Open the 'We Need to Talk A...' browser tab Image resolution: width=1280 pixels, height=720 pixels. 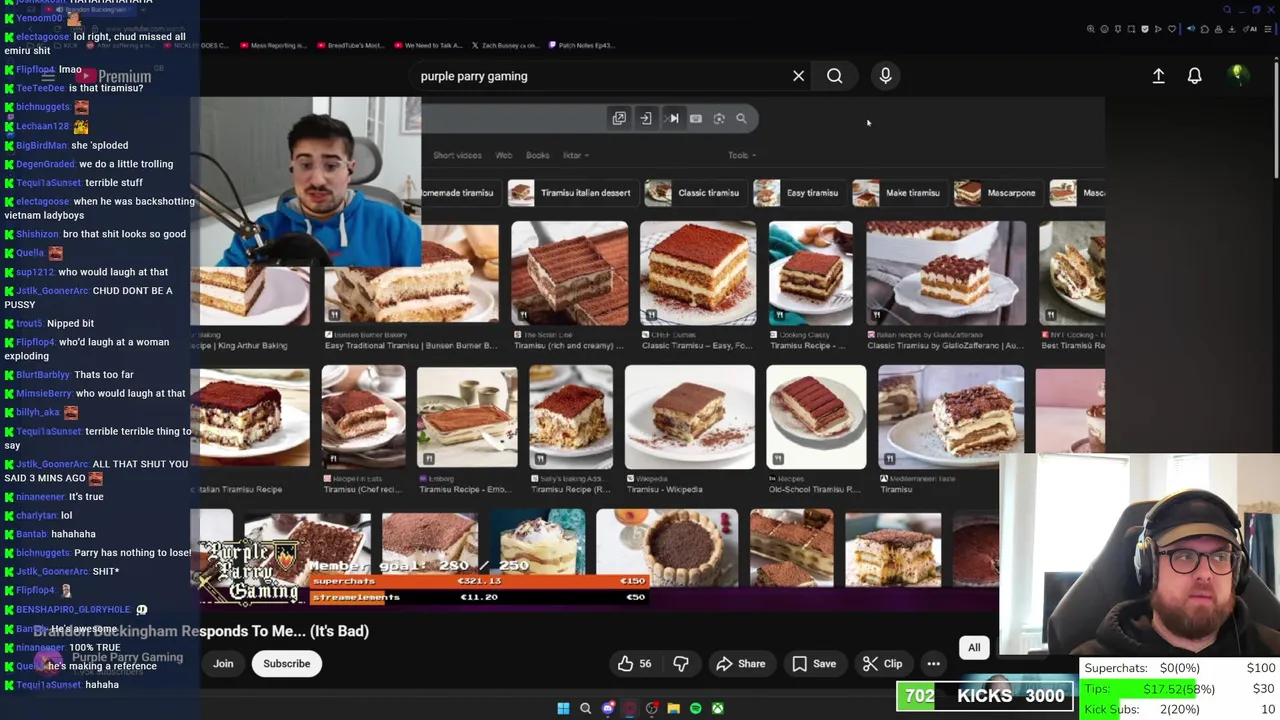click(428, 45)
